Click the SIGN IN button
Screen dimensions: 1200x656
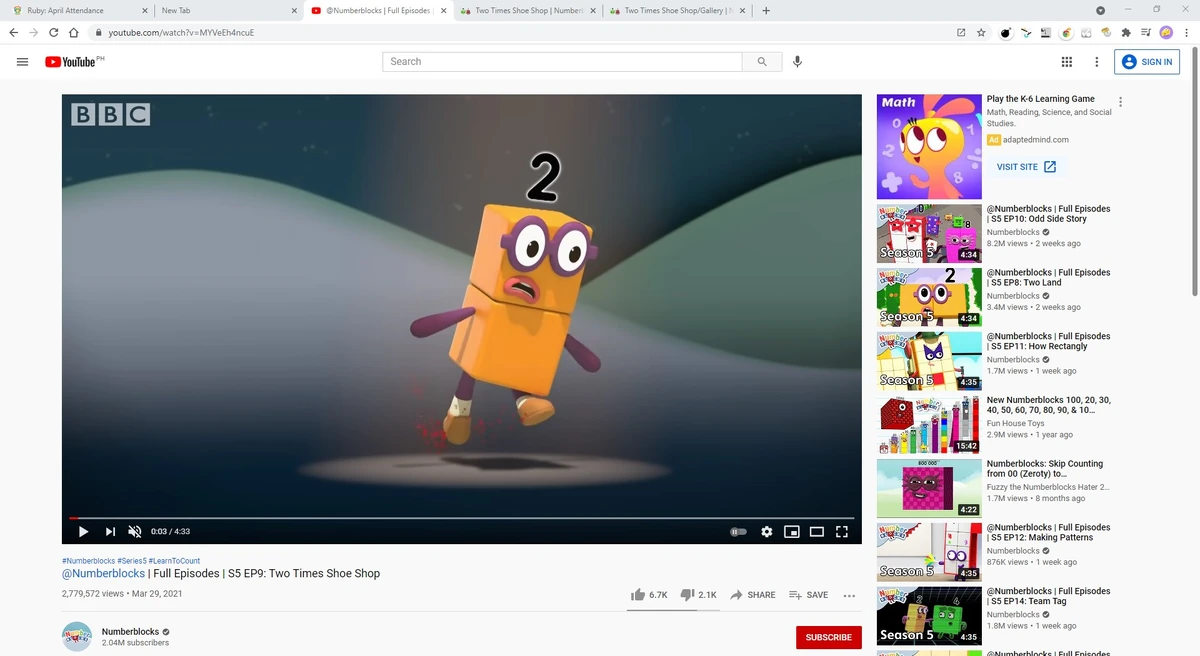[x=1146, y=61]
